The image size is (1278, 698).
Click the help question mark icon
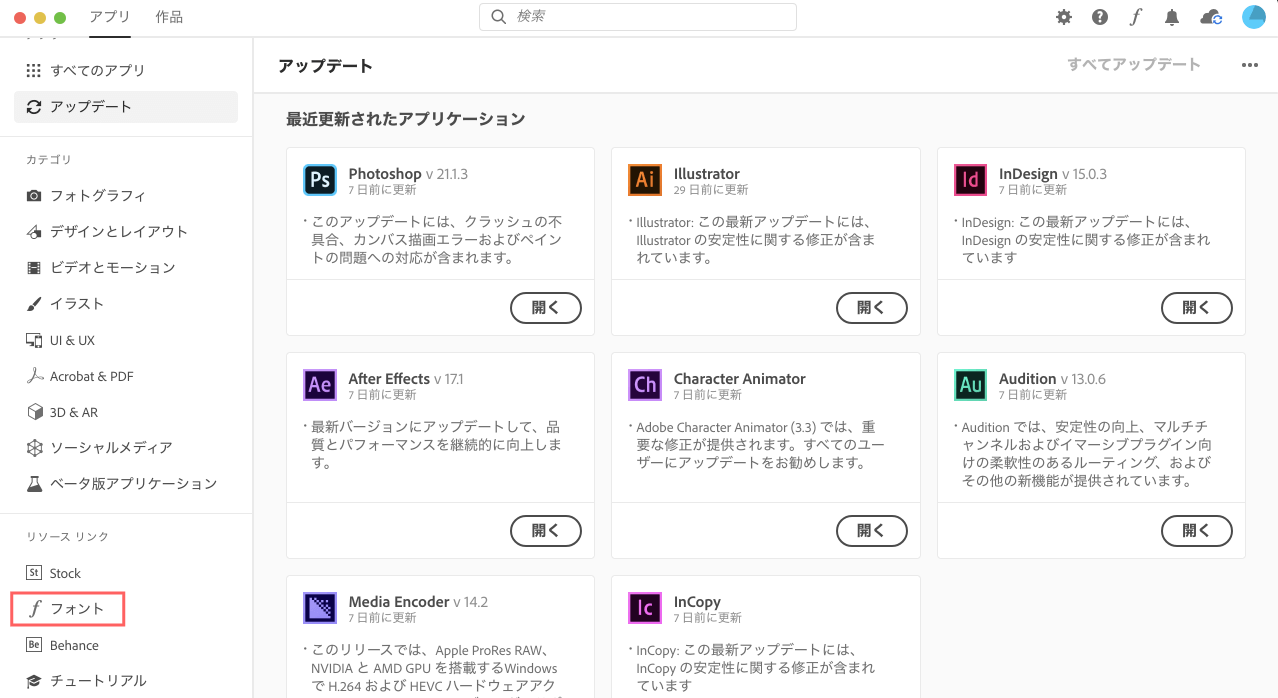pos(1100,17)
